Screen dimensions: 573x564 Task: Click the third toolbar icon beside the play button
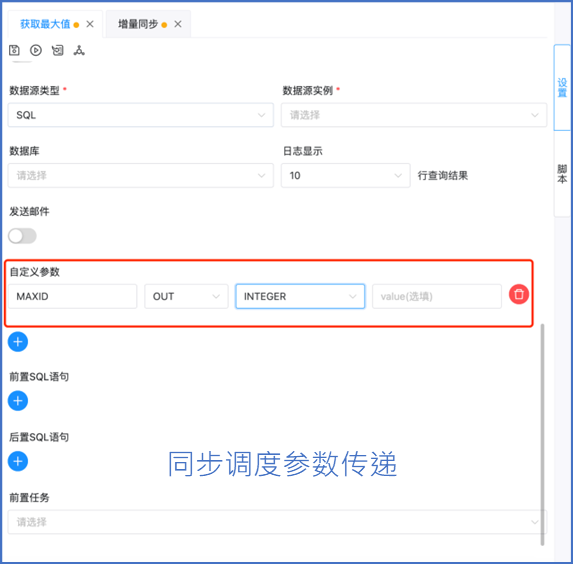pos(58,50)
